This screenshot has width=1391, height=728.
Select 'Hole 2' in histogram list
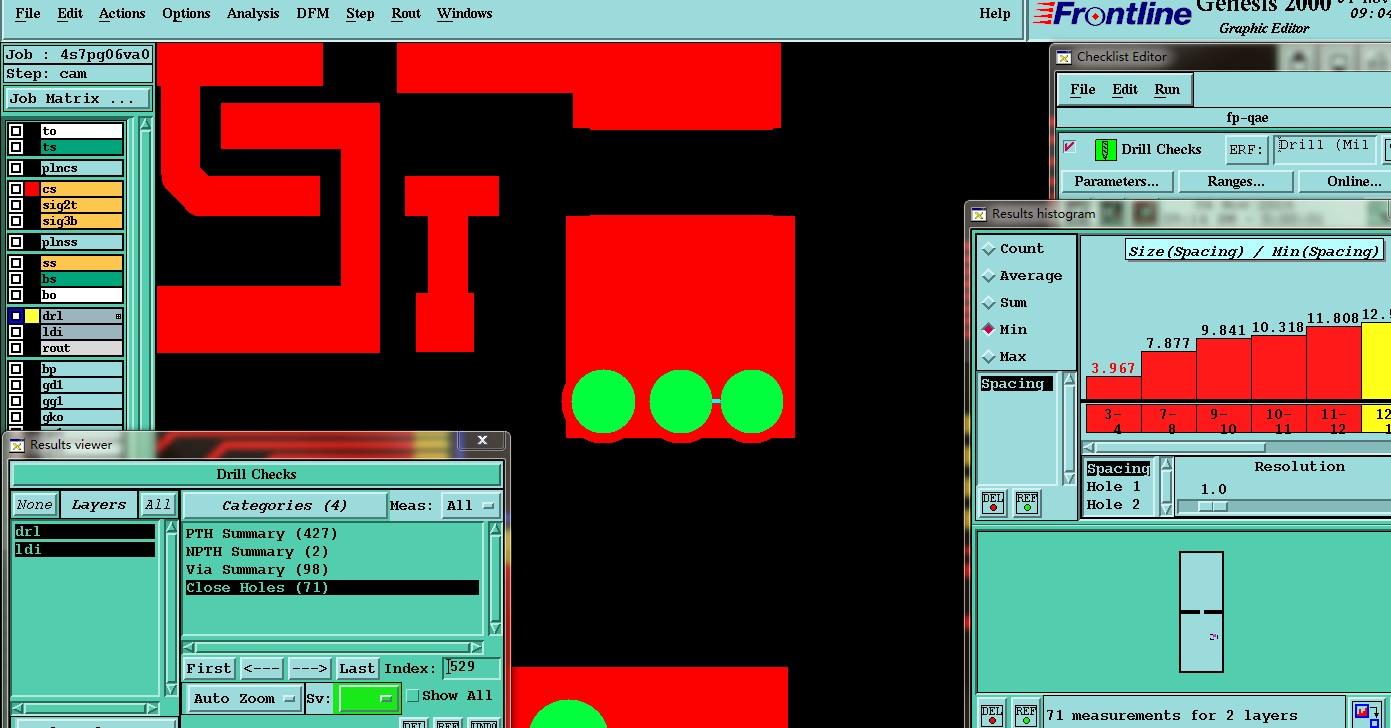click(1113, 505)
